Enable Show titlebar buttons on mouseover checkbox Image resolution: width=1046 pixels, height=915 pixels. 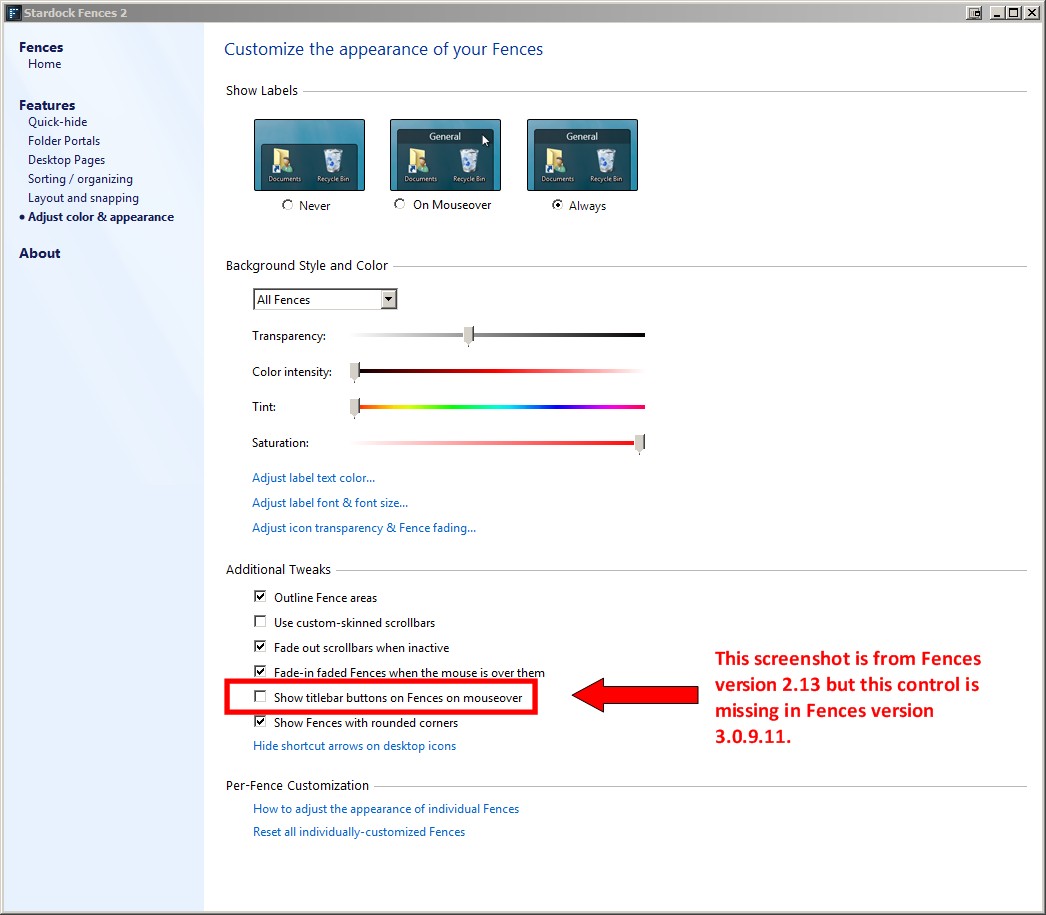pyautogui.click(x=260, y=697)
